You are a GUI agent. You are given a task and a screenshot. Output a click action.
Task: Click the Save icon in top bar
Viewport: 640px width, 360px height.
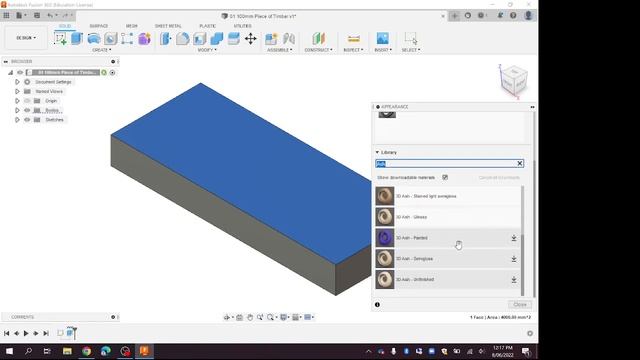point(37,16)
